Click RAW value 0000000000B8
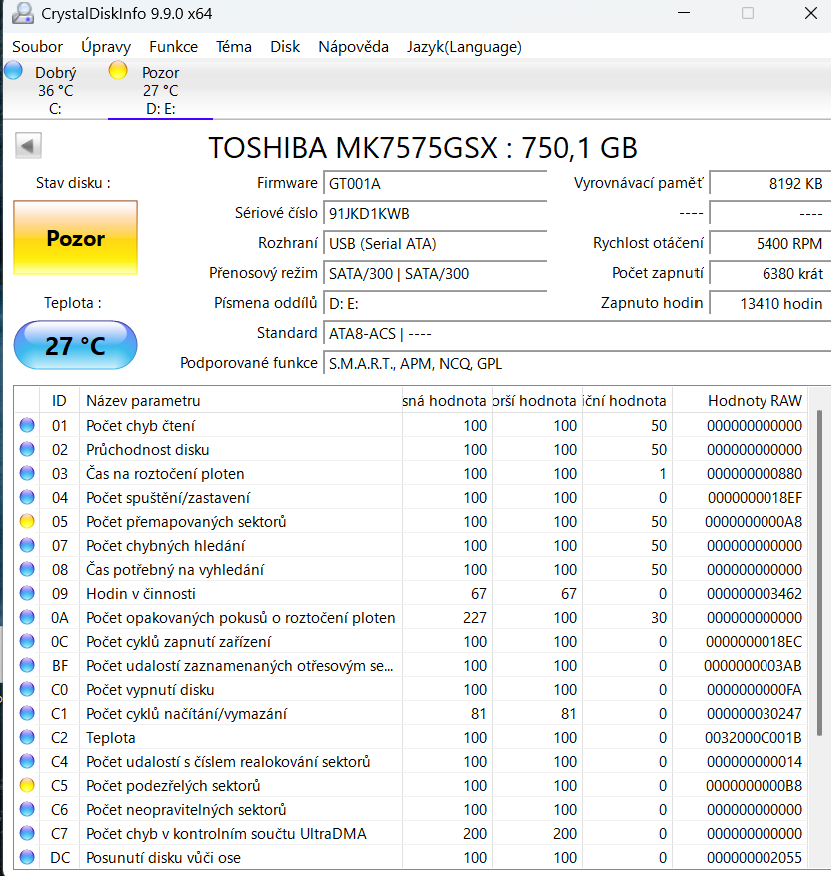Screen dimensions: 831x876 (x=753, y=785)
